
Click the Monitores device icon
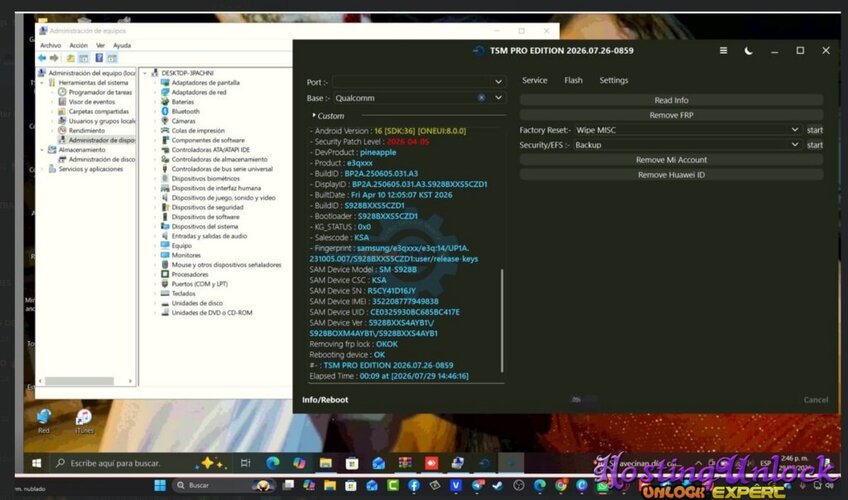tap(165, 255)
